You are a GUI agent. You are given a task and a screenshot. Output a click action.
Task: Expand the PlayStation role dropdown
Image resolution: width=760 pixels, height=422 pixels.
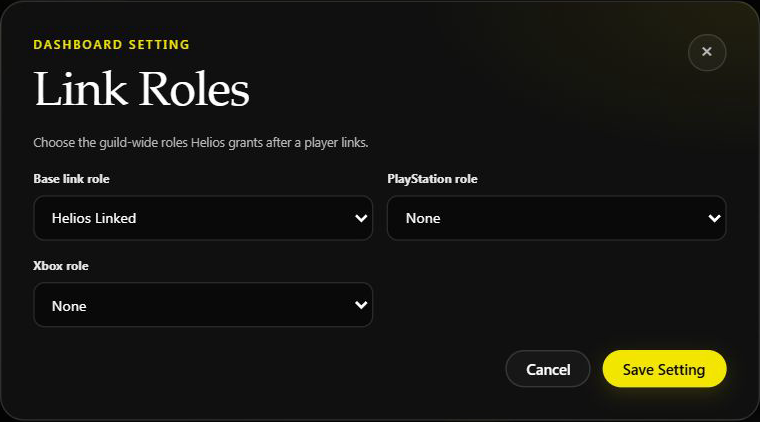coord(556,218)
